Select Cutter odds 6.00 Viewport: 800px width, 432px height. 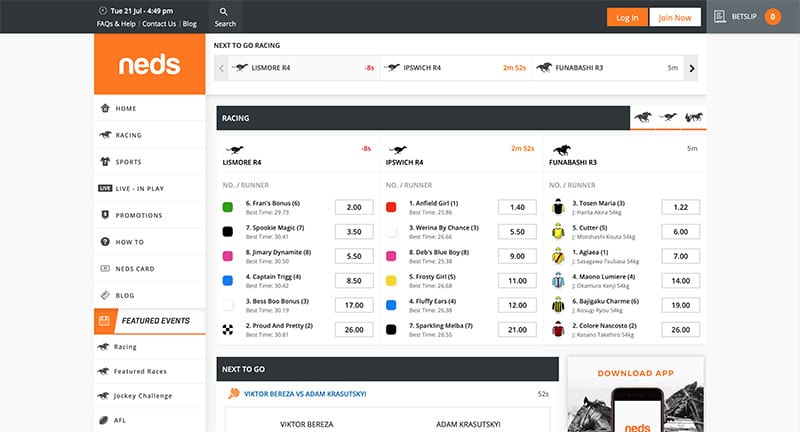pos(681,232)
